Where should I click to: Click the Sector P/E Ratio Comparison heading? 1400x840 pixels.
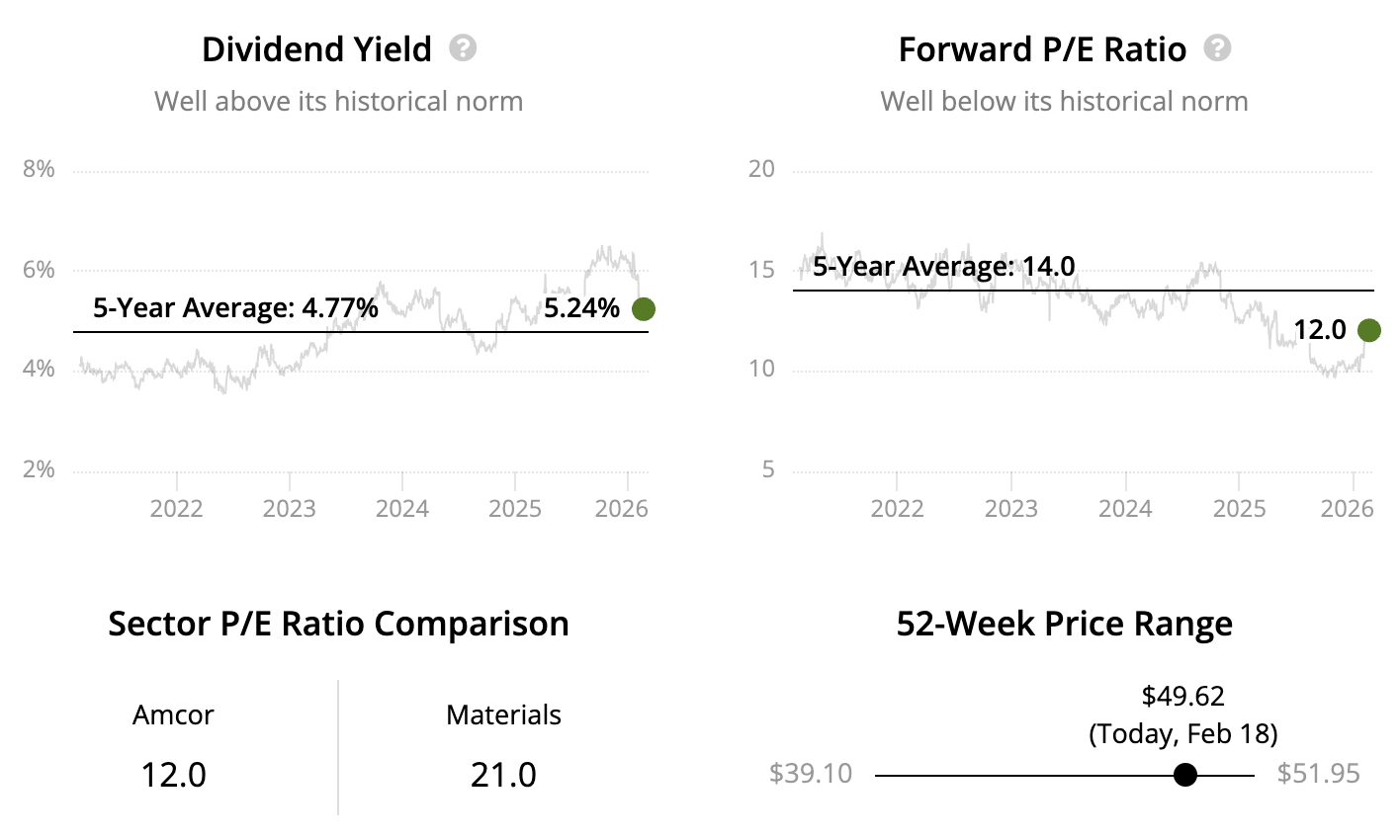338,625
